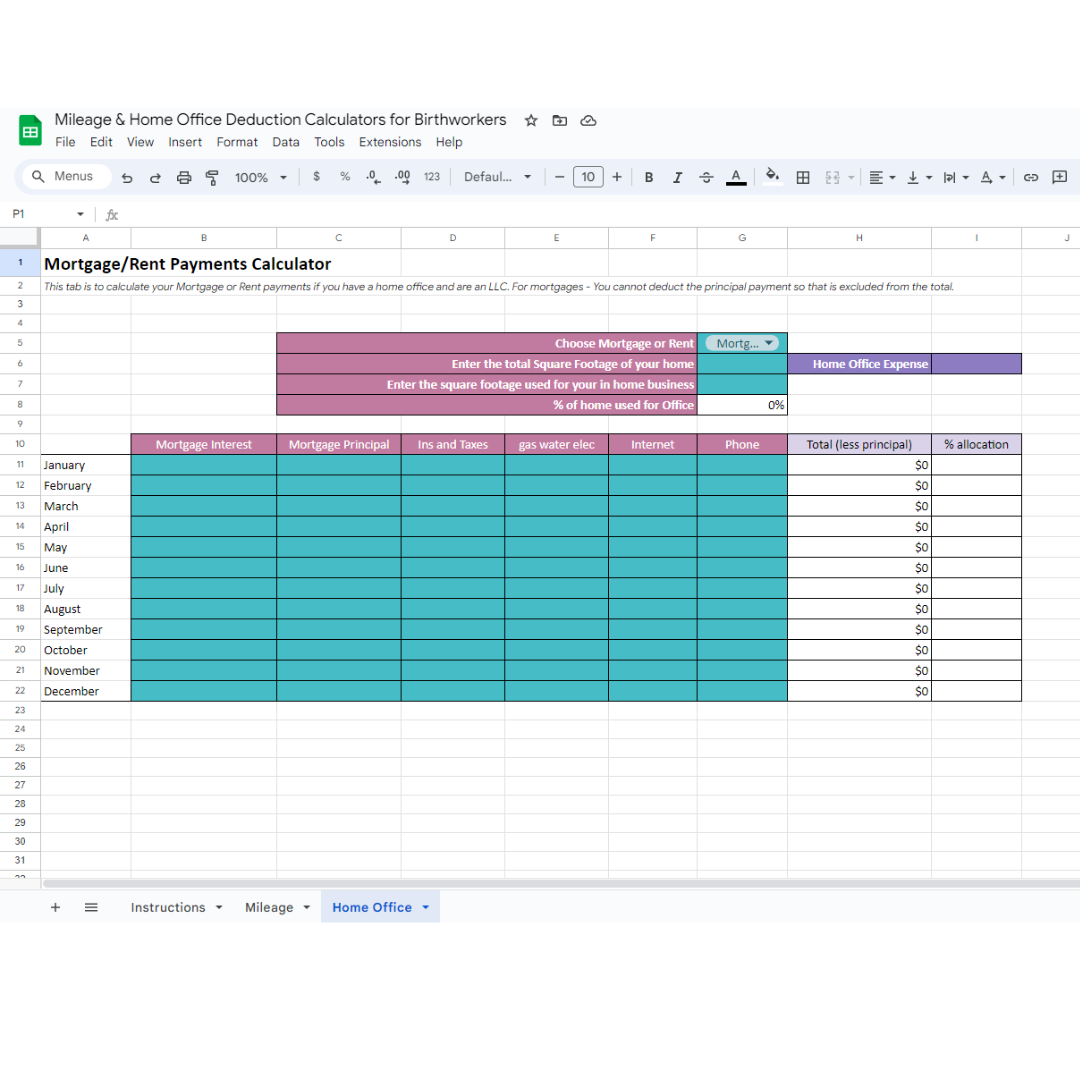
Task: Open the Data menu
Action: 286,142
